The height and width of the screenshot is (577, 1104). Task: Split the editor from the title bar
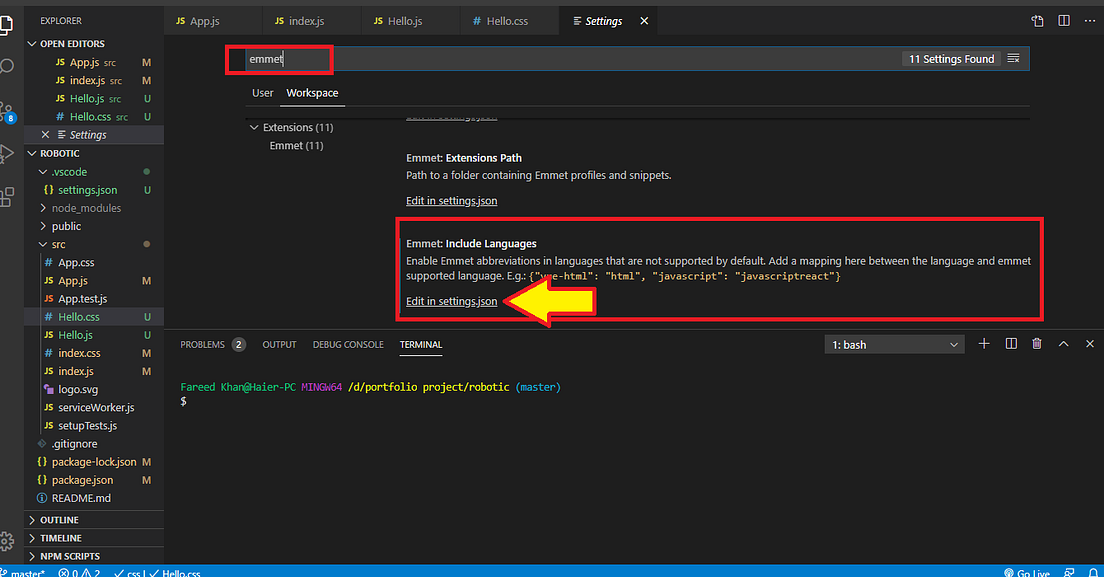pyautogui.click(x=1063, y=20)
